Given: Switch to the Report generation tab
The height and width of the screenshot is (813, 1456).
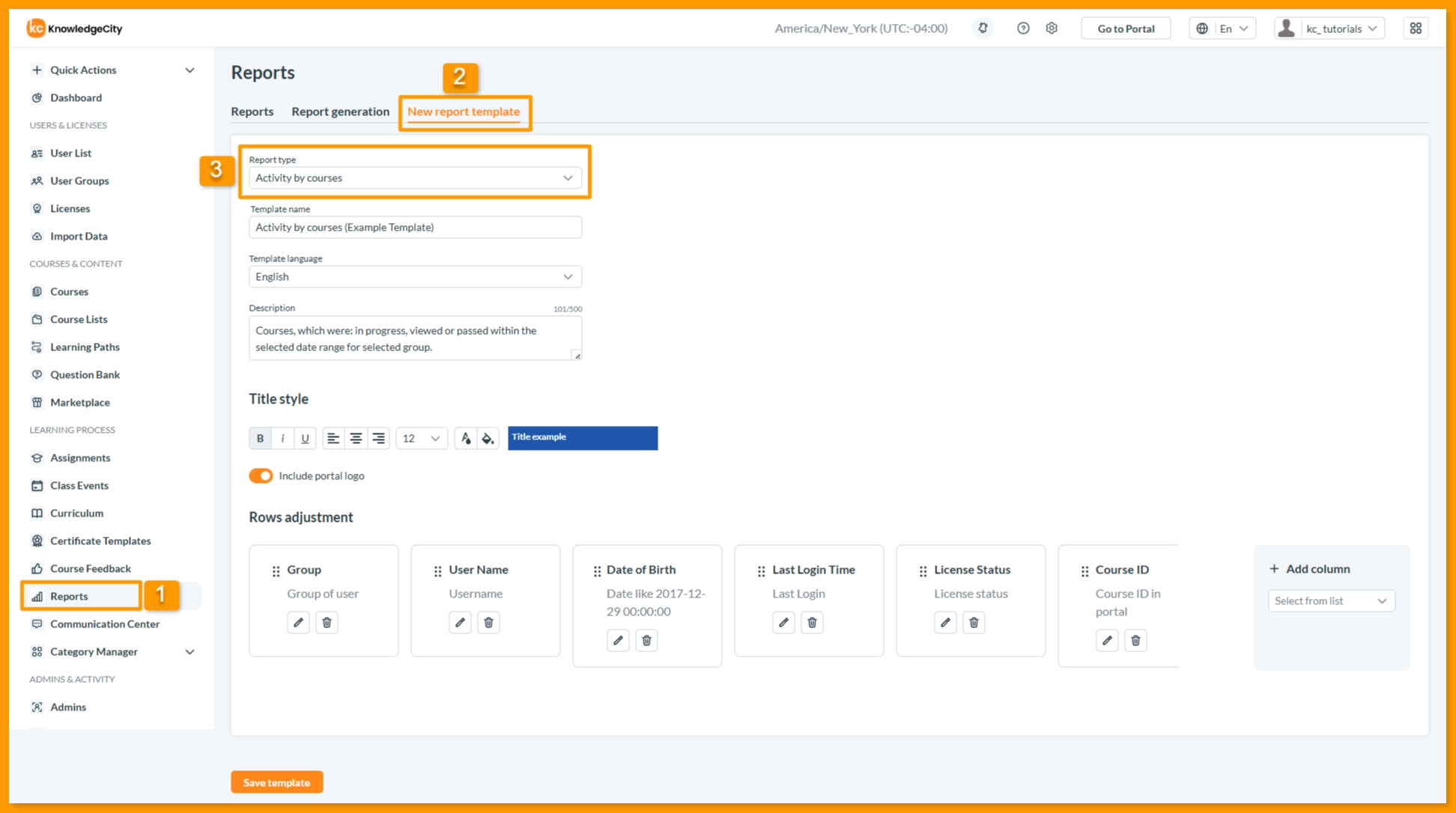Looking at the screenshot, I should pos(341,112).
